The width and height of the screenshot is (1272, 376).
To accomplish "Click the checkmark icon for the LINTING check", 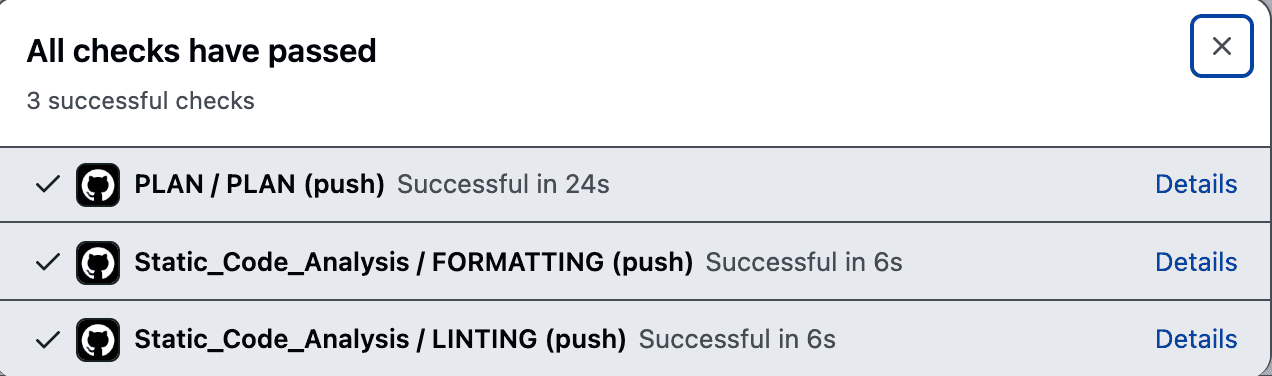I will (x=46, y=339).
